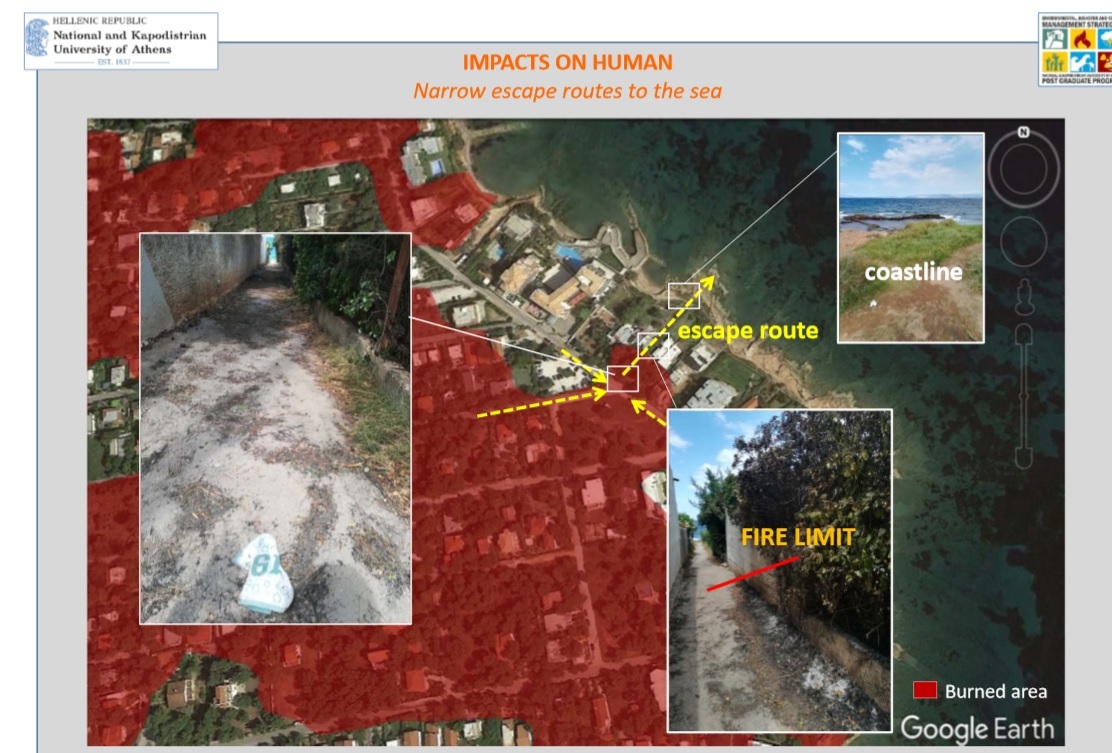Click the yellow people icon in program logo
This screenshot has height=753, width=1112.
1054,64
